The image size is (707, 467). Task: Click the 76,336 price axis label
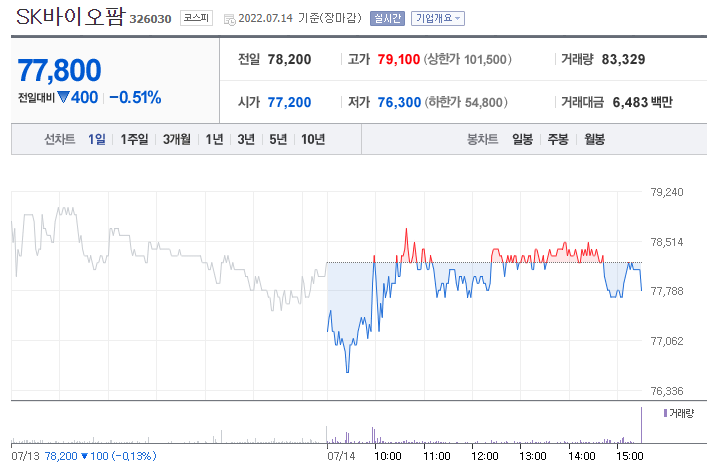point(667,391)
